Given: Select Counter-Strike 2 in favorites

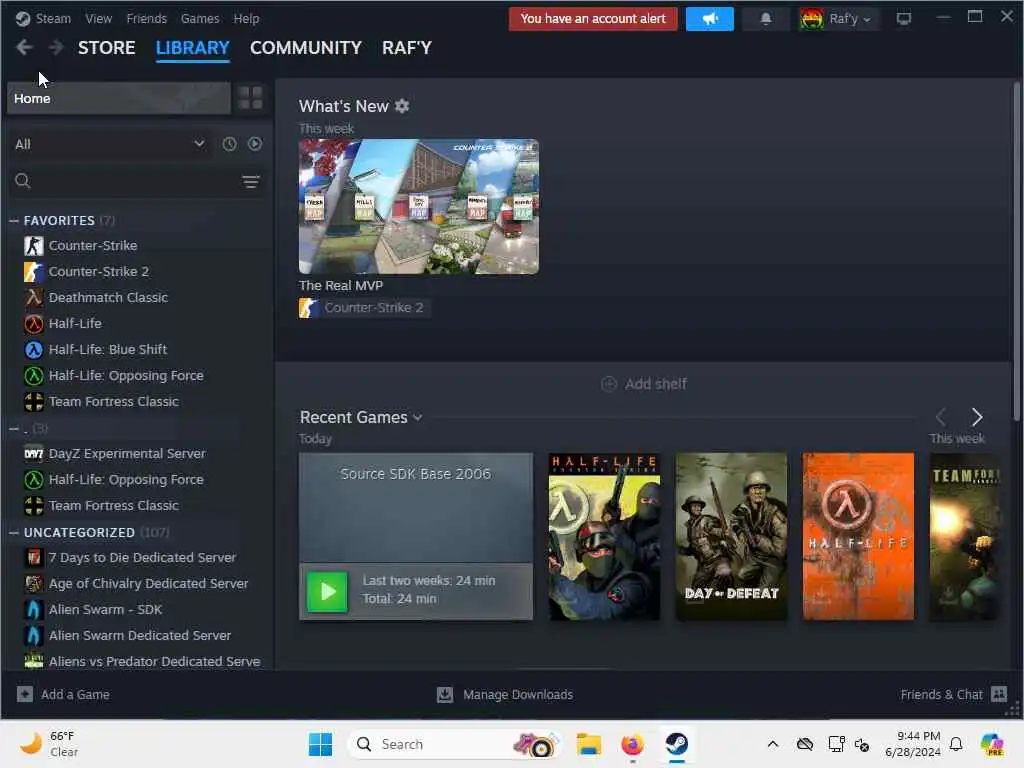Looking at the screenshot, I should 99,272.
